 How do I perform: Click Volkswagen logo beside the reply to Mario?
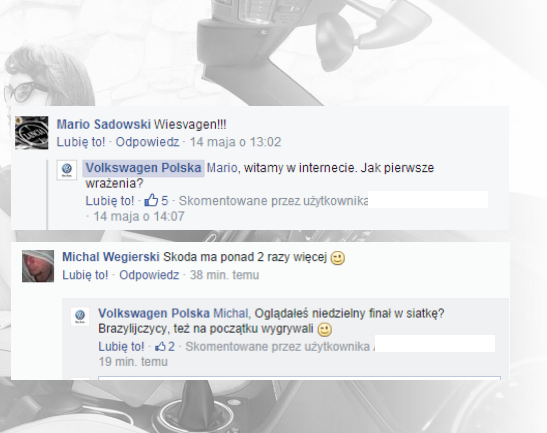click(x=67, y=170)
